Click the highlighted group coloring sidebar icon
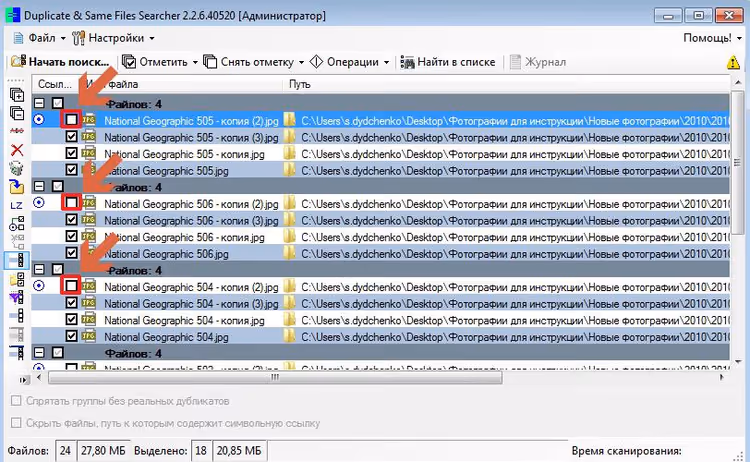Image resolution: width=750 pixels, height=462 pixels. pos(17,260)
